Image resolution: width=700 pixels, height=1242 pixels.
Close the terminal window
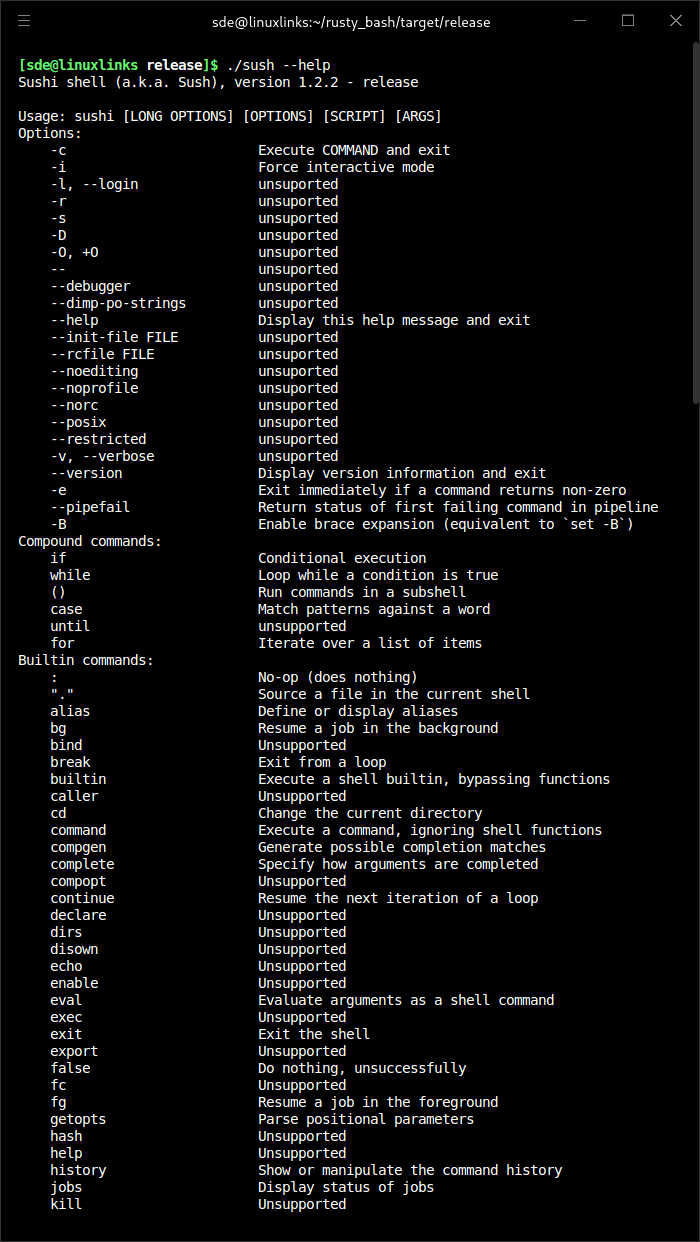pyautogui.click(x=676, y=21)
